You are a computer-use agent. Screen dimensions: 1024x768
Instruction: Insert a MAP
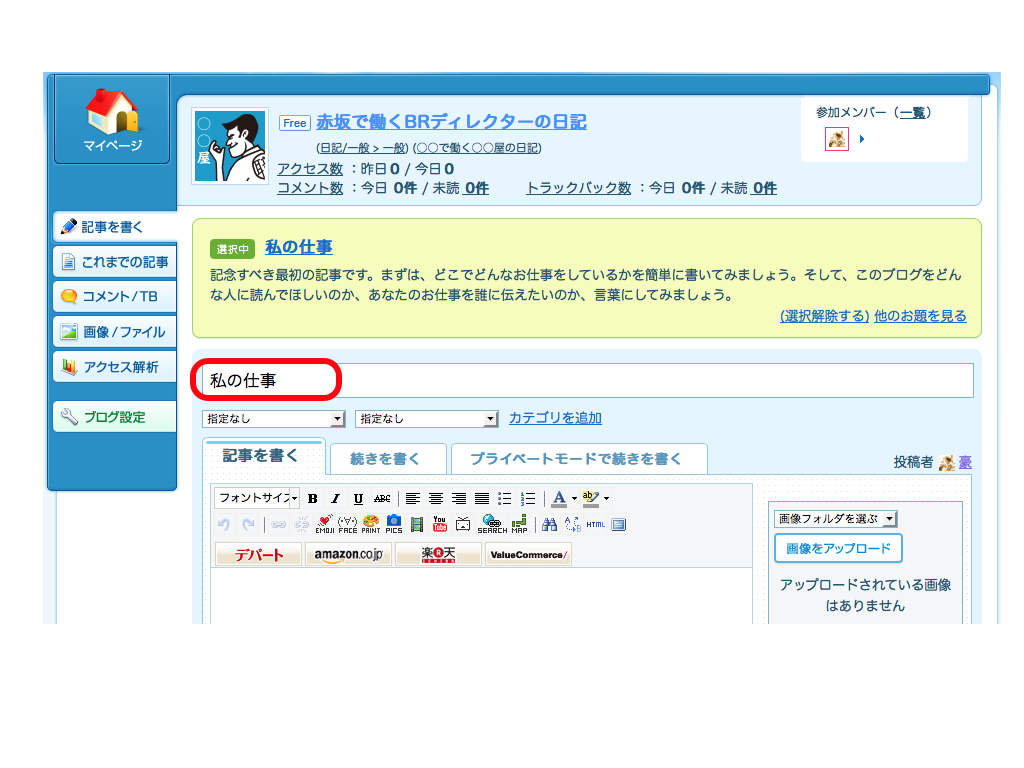pyautogui.click(x=519, y=524)
